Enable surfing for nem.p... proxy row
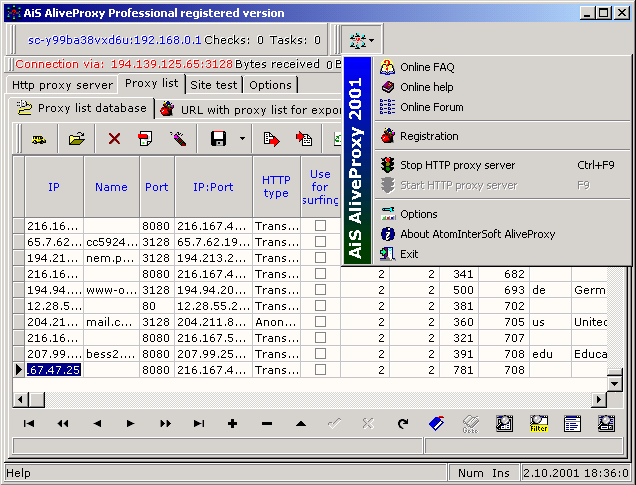The image size is (636, 485). (320, 258)
